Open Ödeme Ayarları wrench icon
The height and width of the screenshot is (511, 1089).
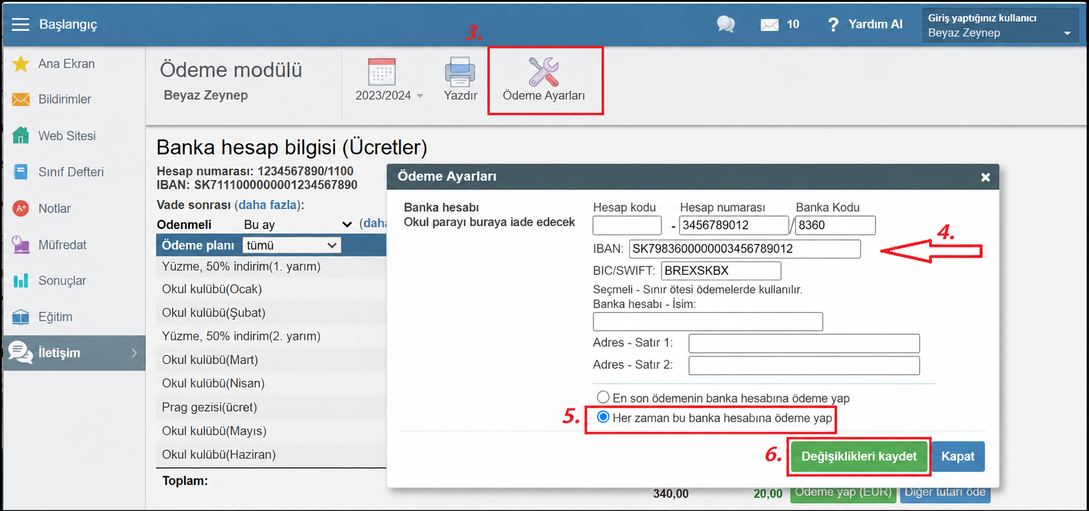(x=544, y=72)
